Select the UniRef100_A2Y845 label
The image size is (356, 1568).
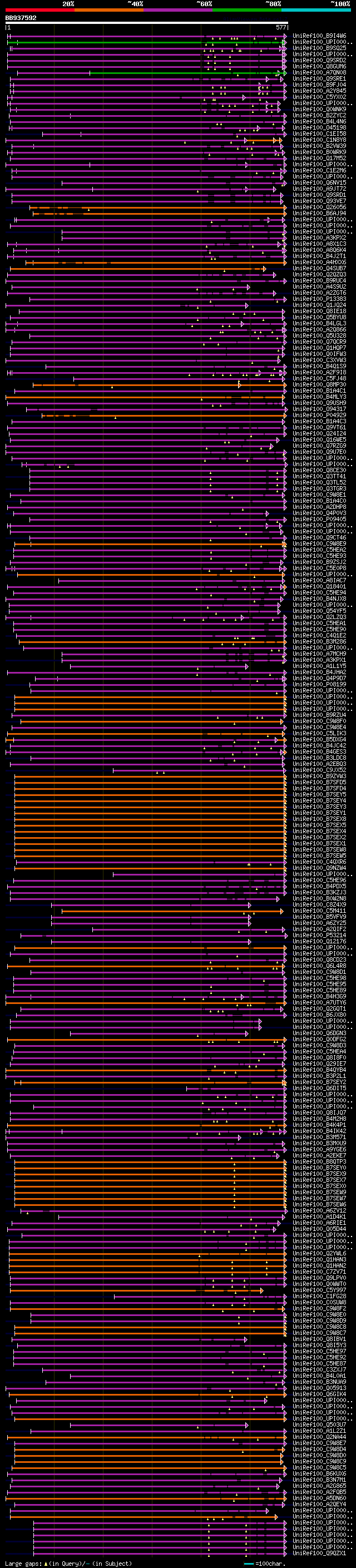[319, 91]
